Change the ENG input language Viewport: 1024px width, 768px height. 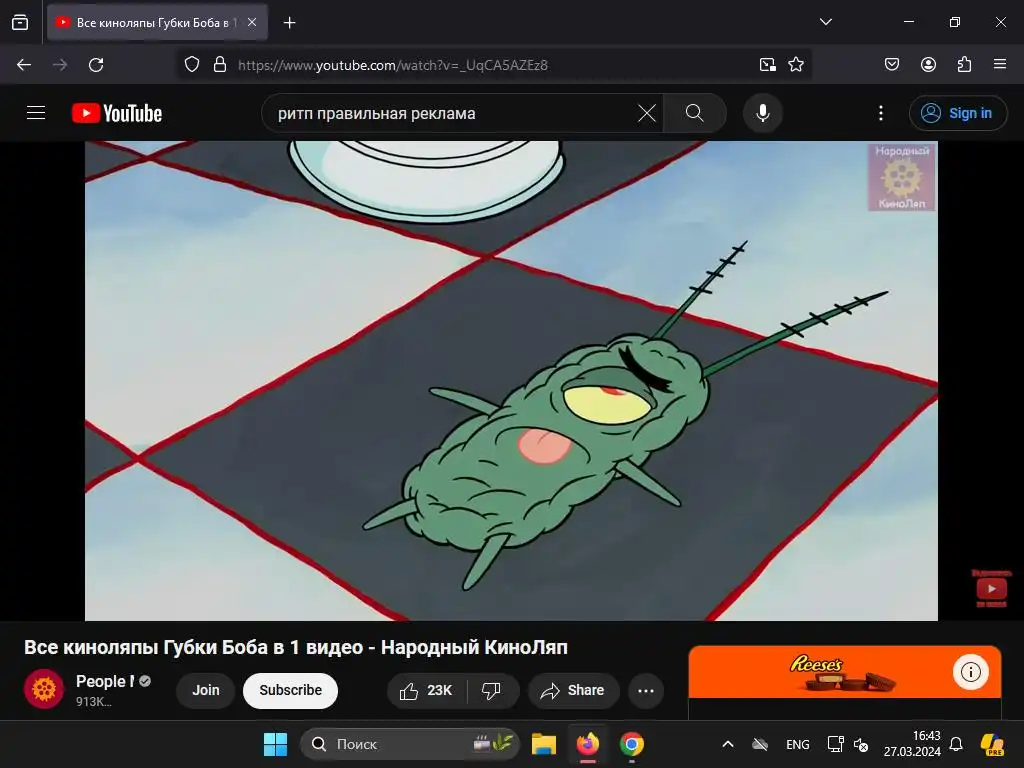pos(797,744)
